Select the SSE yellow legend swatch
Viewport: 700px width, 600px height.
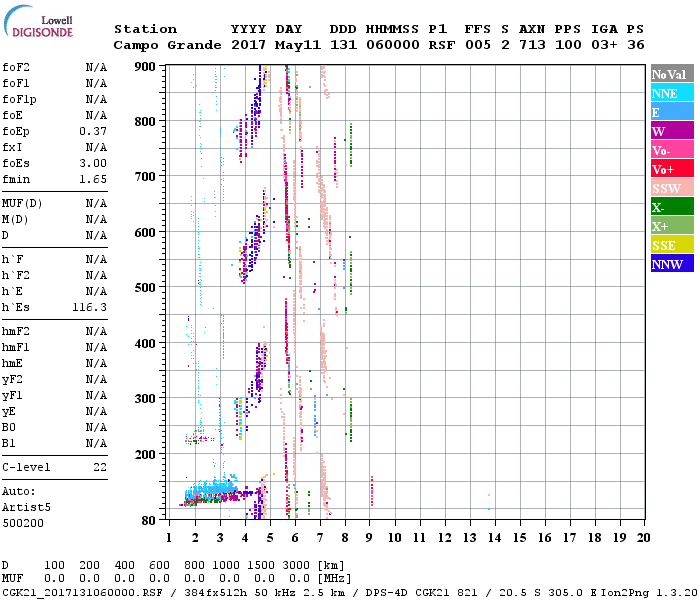click(x=672, y=245)
